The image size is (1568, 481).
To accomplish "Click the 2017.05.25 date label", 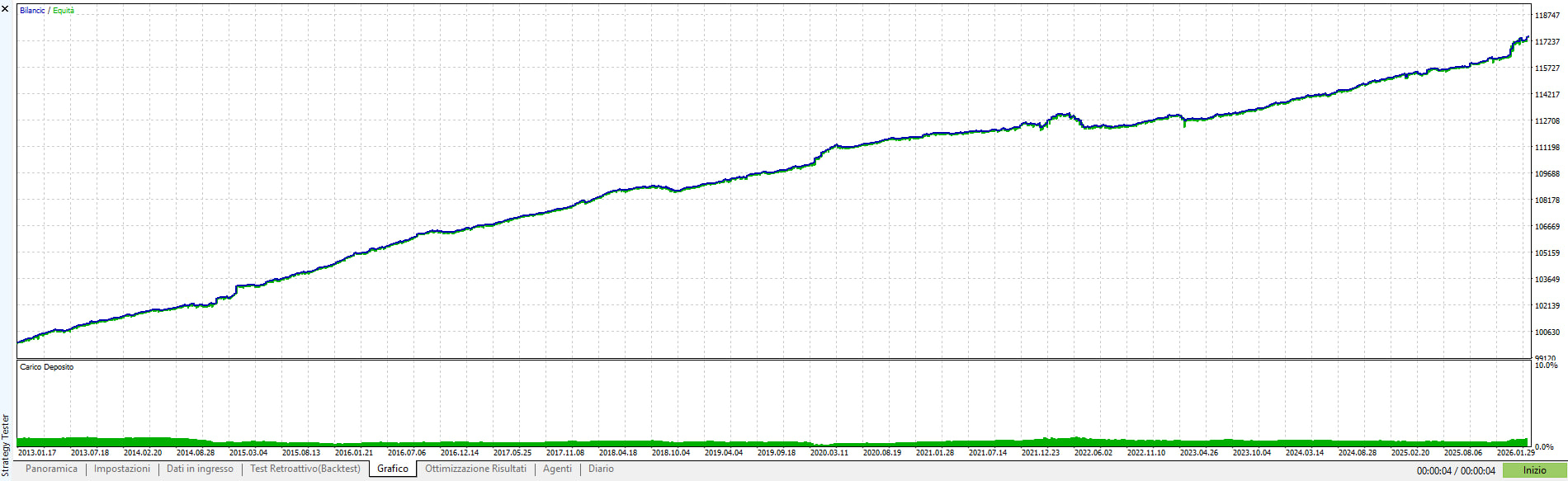I will 512,452.
